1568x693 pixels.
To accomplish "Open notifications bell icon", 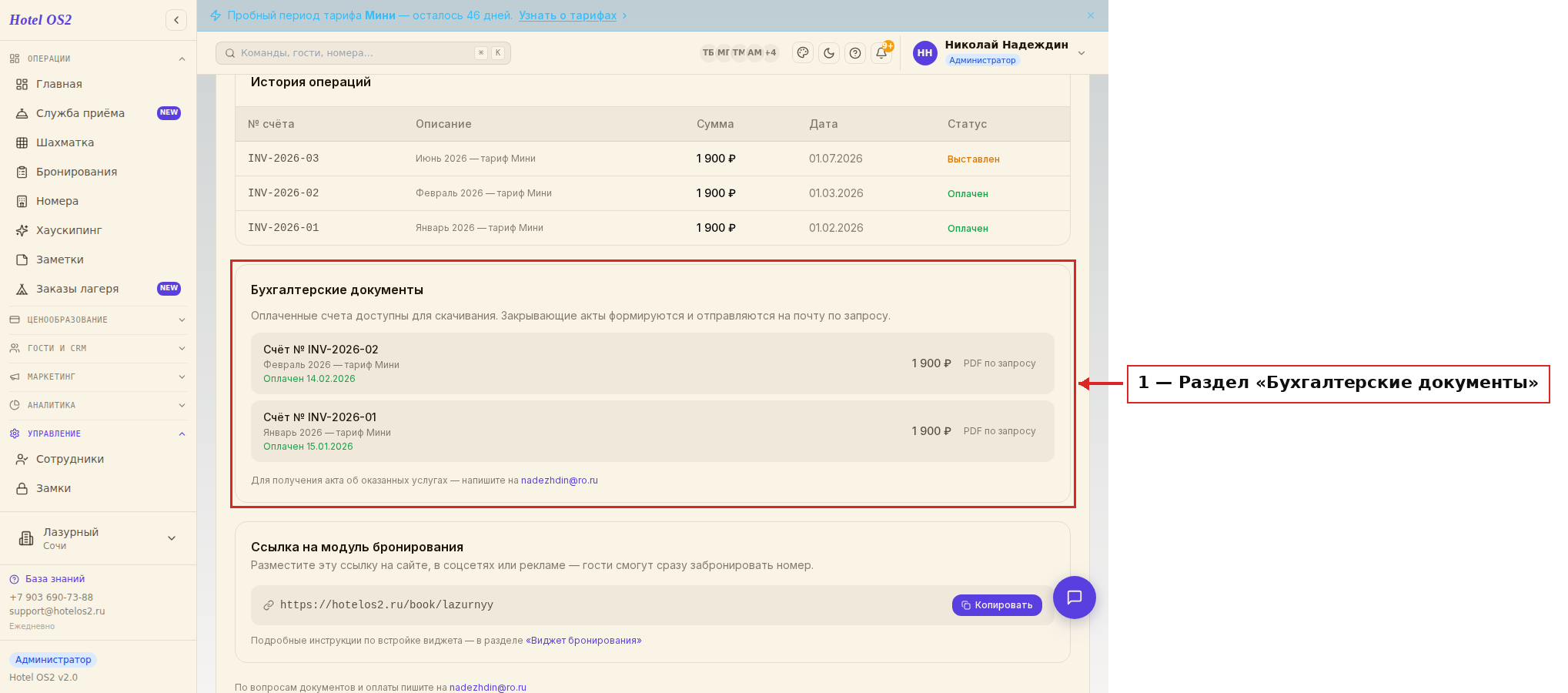I will tap(881, 53).
